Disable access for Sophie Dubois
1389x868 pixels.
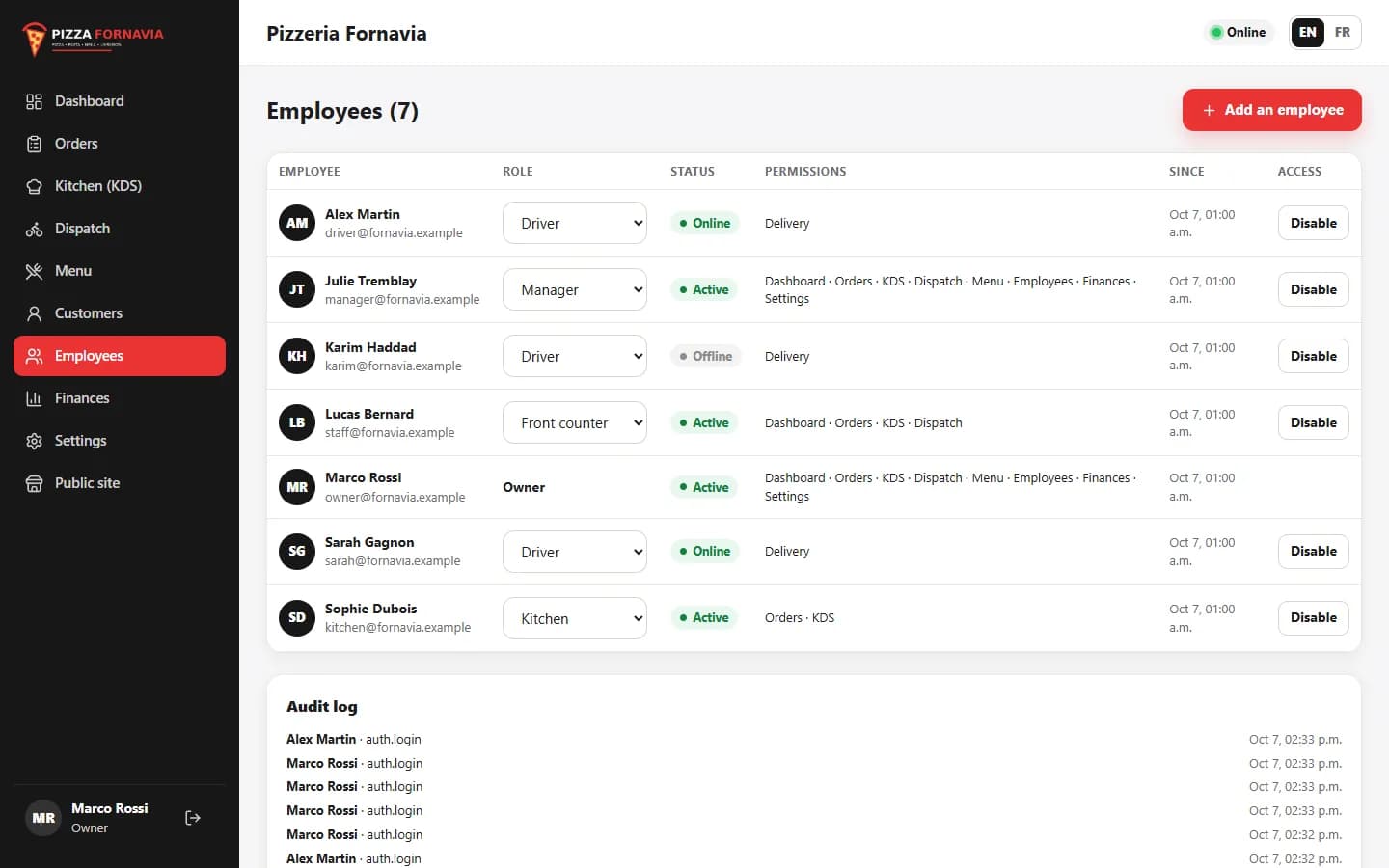(1313, 617)
